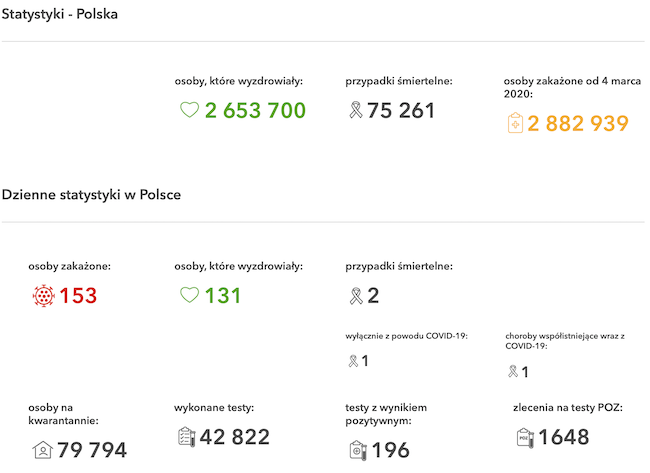Click the small ribbon under choroby współistniejące
Viewport: 650px width, 473px height.
click(513, 371)
